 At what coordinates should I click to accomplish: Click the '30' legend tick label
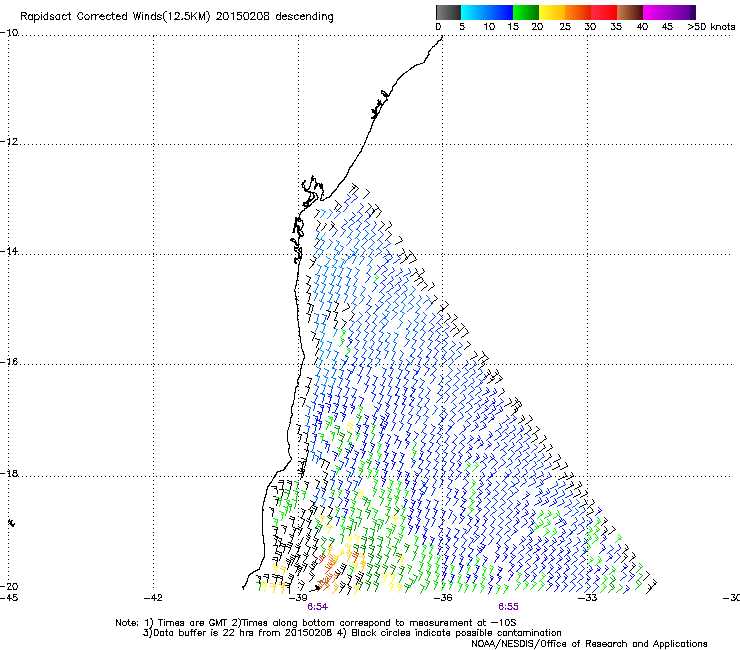[590, 27]
